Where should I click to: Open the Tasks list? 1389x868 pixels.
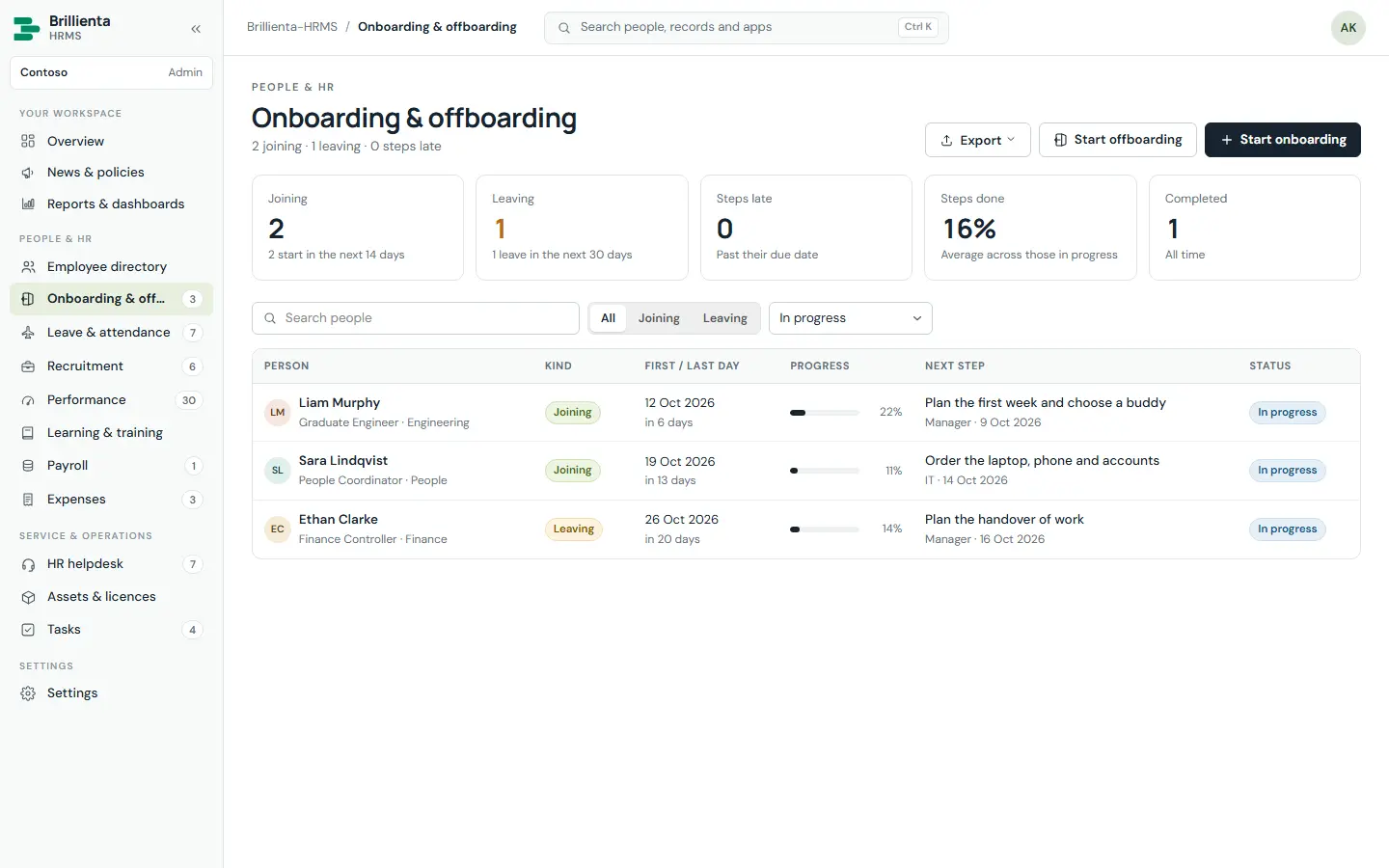111,629
